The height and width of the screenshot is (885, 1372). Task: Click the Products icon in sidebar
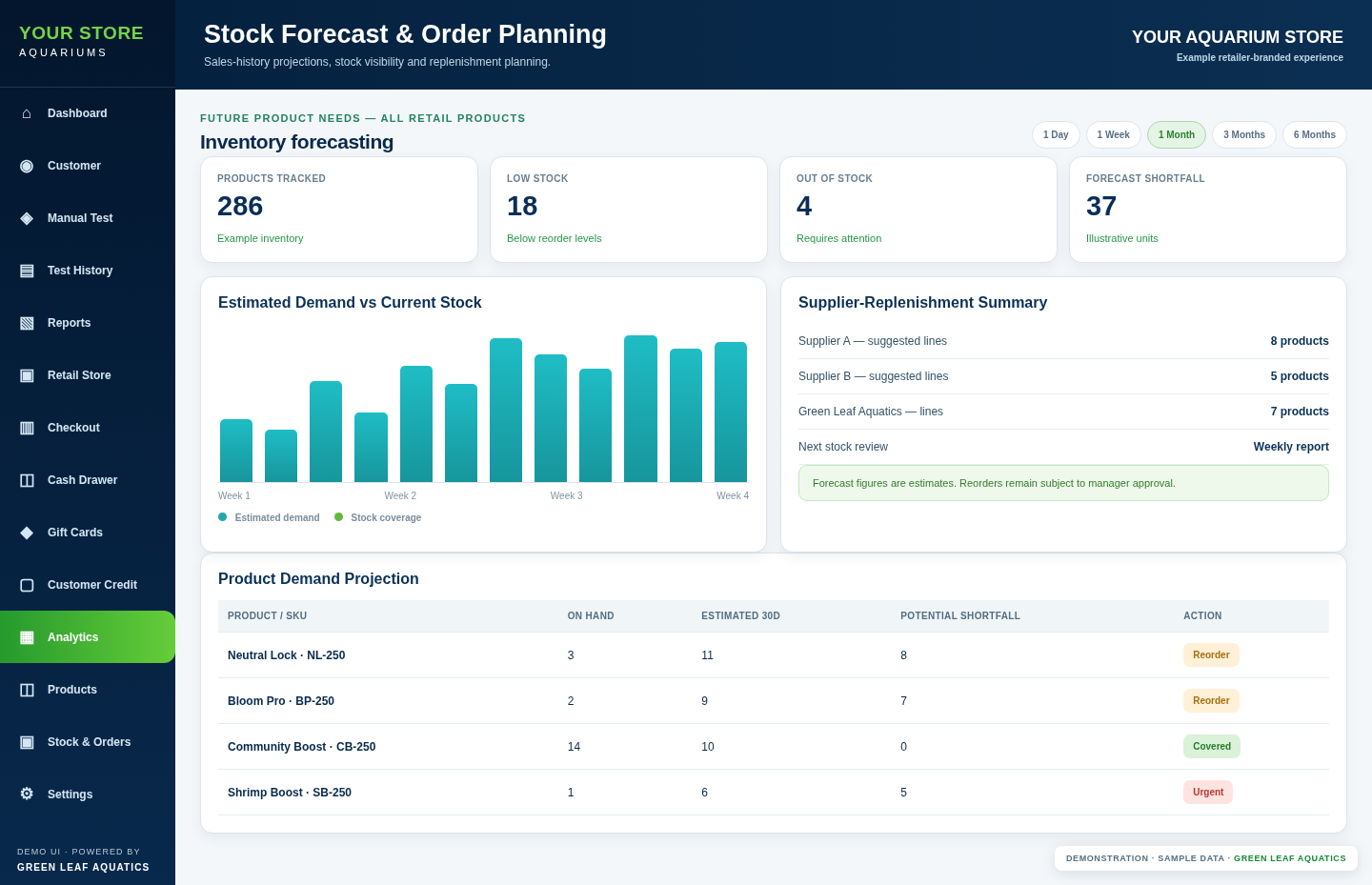coord(27,690)
